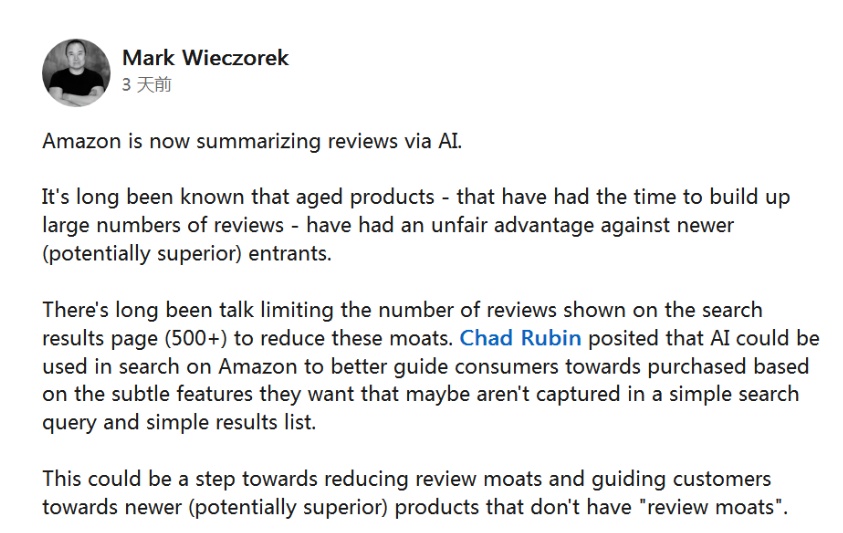Click the words posited that AI could be

(x=704, y=338)
